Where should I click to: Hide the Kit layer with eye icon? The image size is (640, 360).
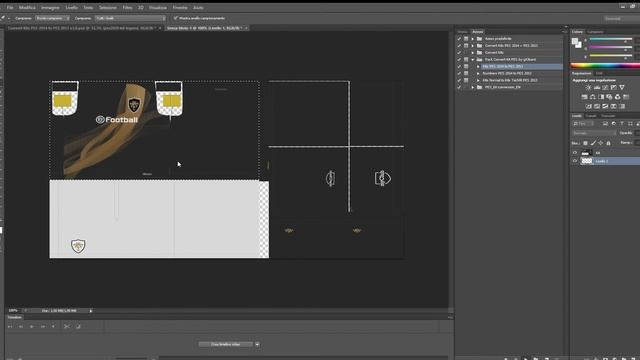click(575, 153)
